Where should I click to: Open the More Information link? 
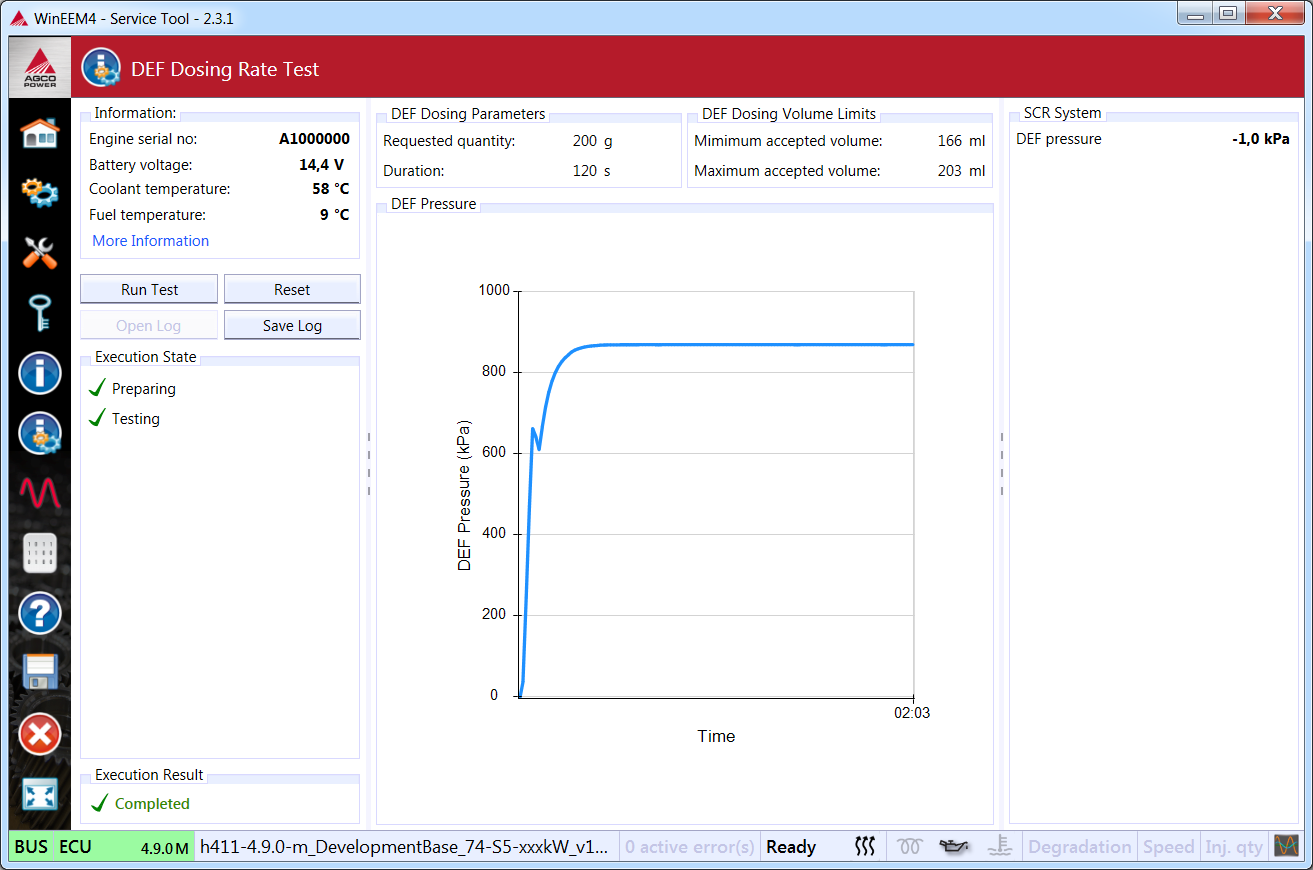pos(151,241)
